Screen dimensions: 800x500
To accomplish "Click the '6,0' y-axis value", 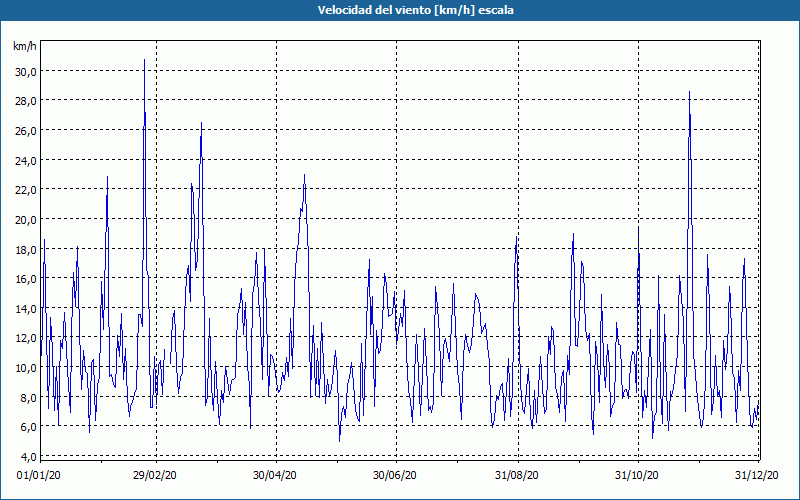I will coord(28,427).
